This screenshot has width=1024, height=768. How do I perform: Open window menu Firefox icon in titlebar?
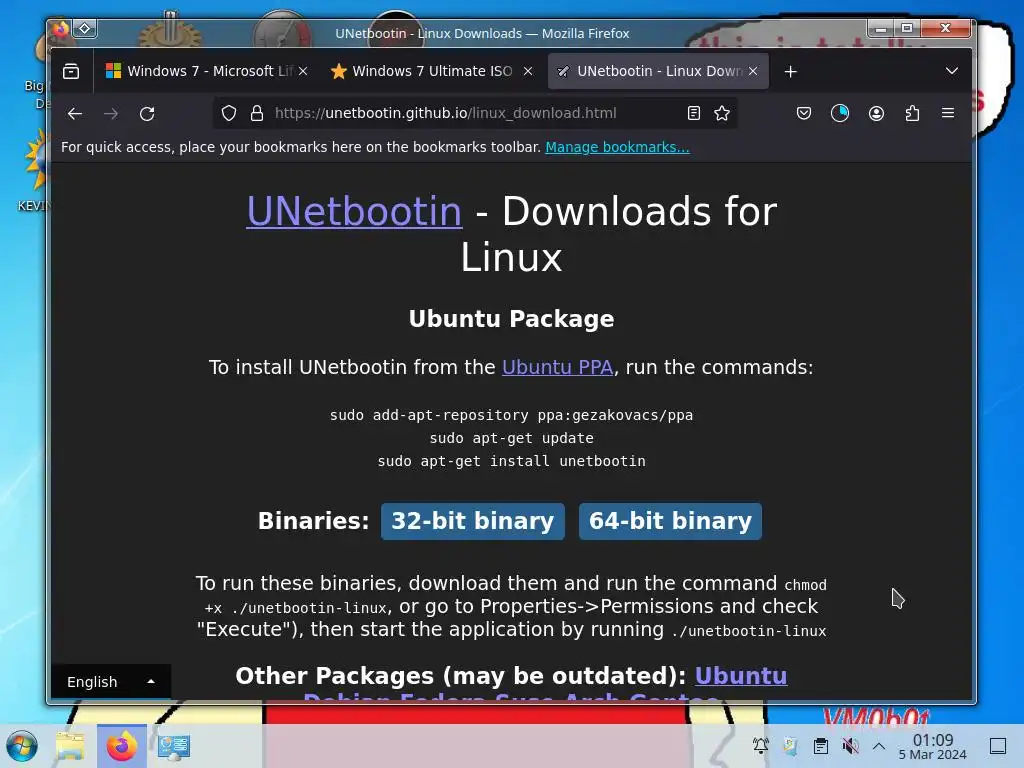(60, 28)
